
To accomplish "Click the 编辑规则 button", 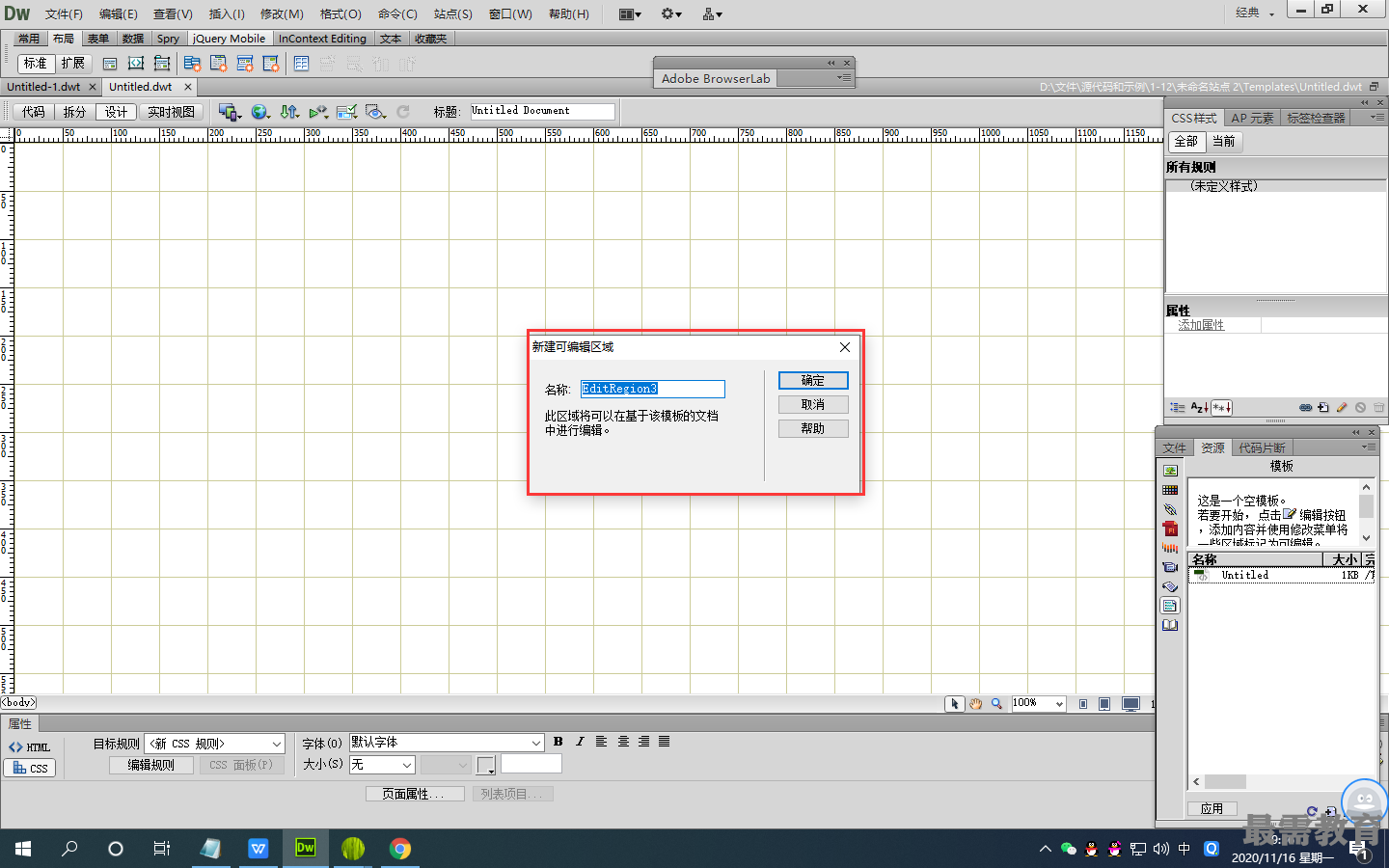I will [x=151, y=765].
